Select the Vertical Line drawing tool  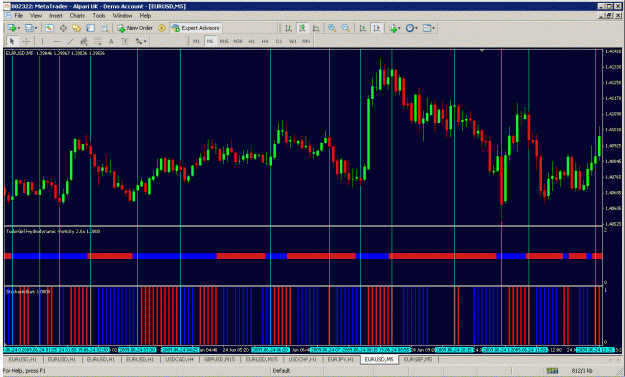(42, 41)
